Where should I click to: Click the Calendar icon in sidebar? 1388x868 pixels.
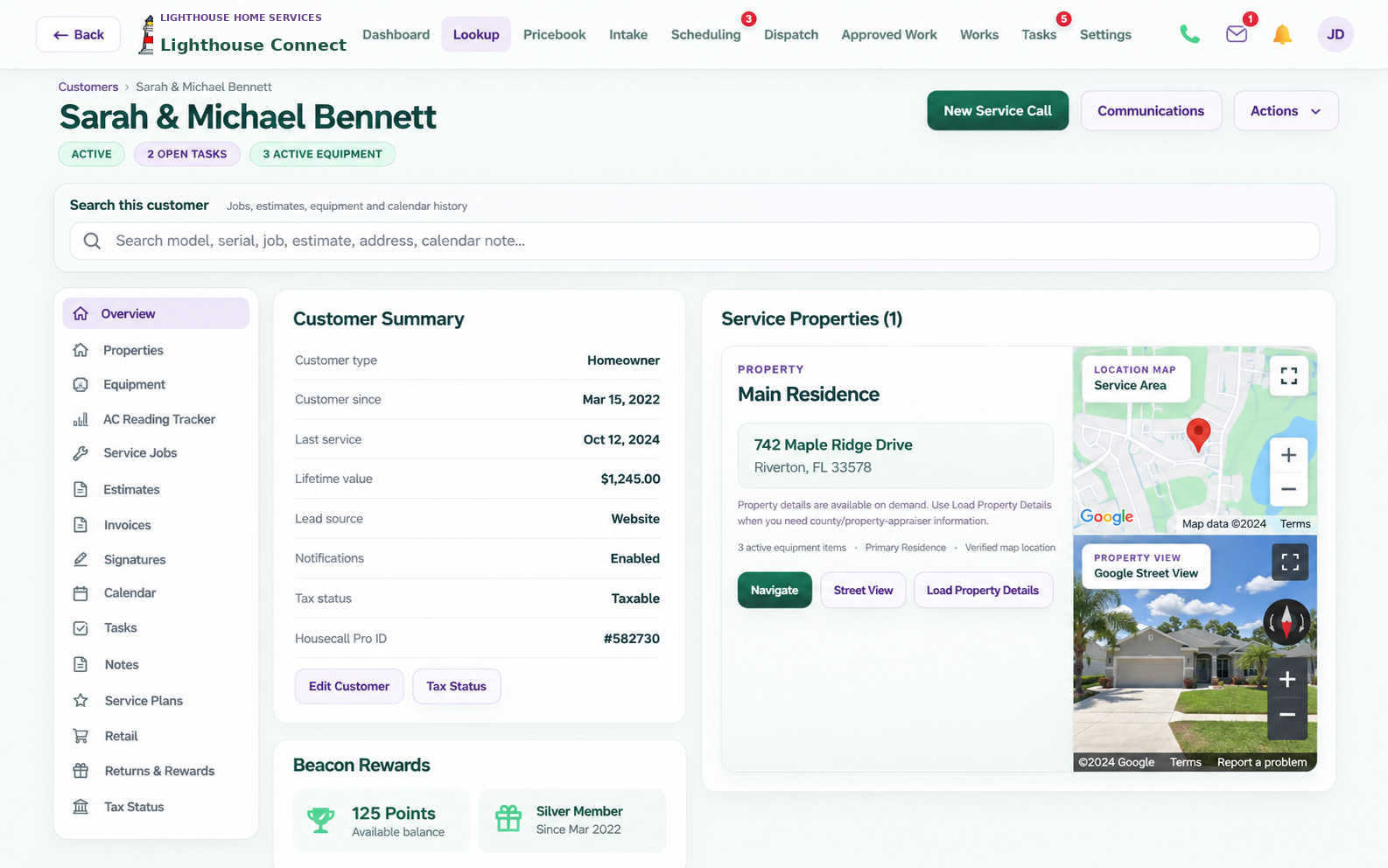pyautogui.click(x=81, y=592)
